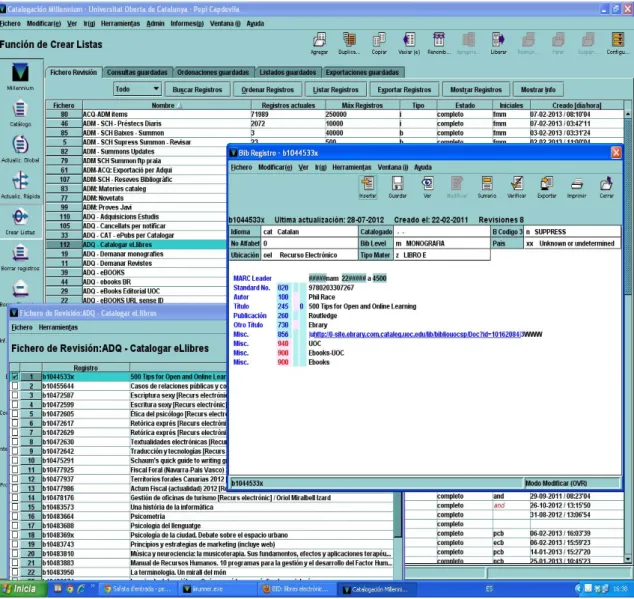
Task: Check the box for record b10472599
Action: (15, 404)
